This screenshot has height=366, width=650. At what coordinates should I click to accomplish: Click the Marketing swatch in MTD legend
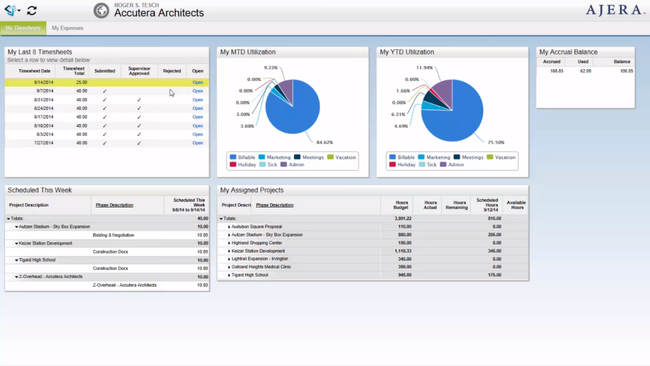click(x=262, y=157)
